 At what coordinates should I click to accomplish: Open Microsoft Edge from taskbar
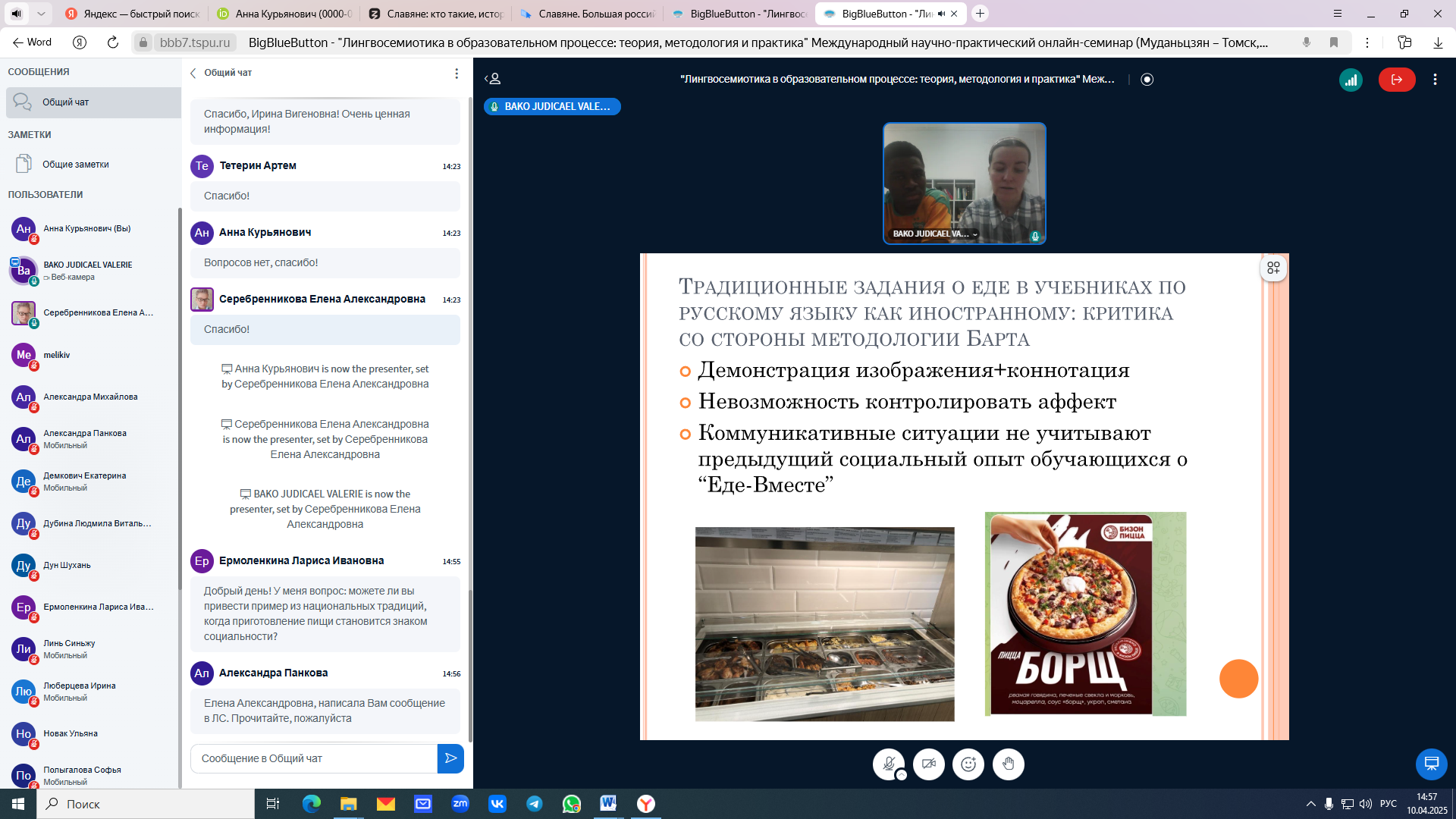point(312,804)
